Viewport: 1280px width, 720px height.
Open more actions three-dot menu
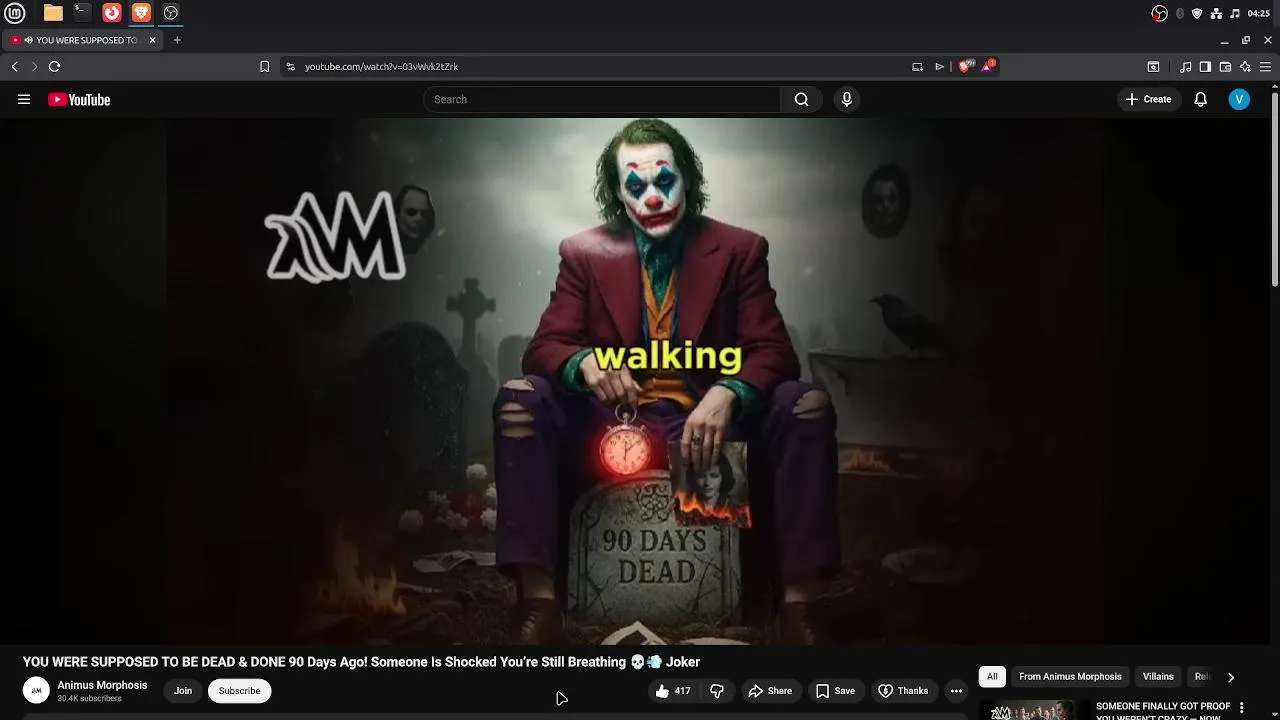(x=956, y=691)
